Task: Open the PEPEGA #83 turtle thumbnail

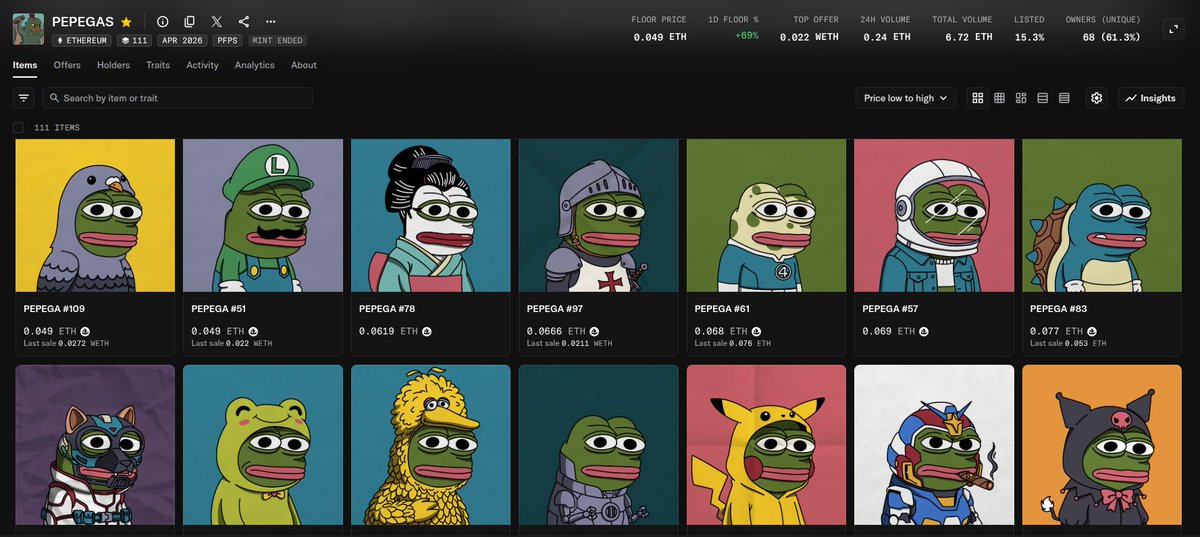Action: pos(1102,215)
